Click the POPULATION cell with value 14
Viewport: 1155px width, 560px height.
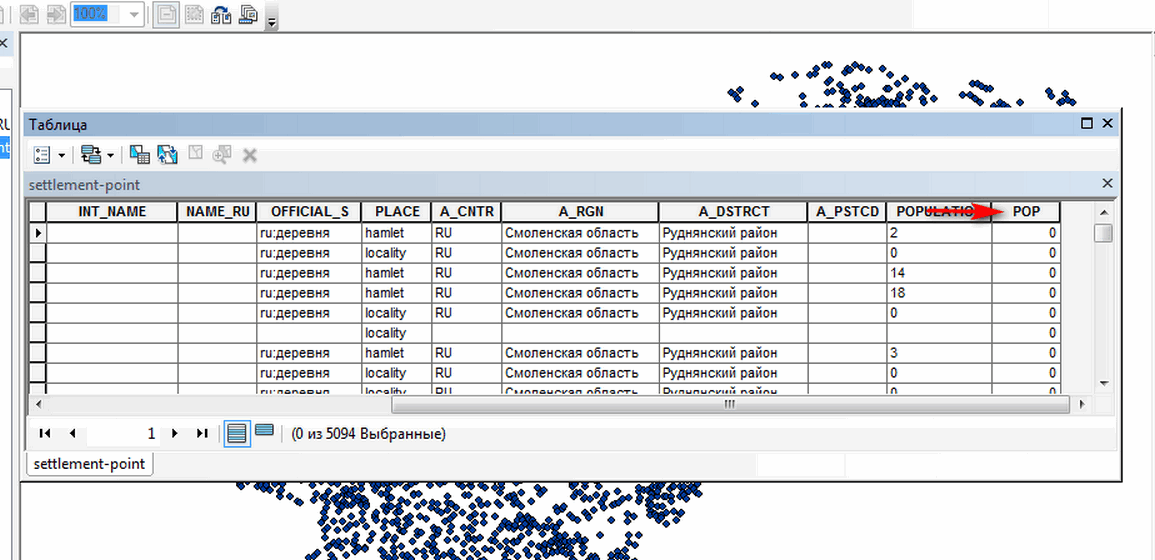(939, 273)
